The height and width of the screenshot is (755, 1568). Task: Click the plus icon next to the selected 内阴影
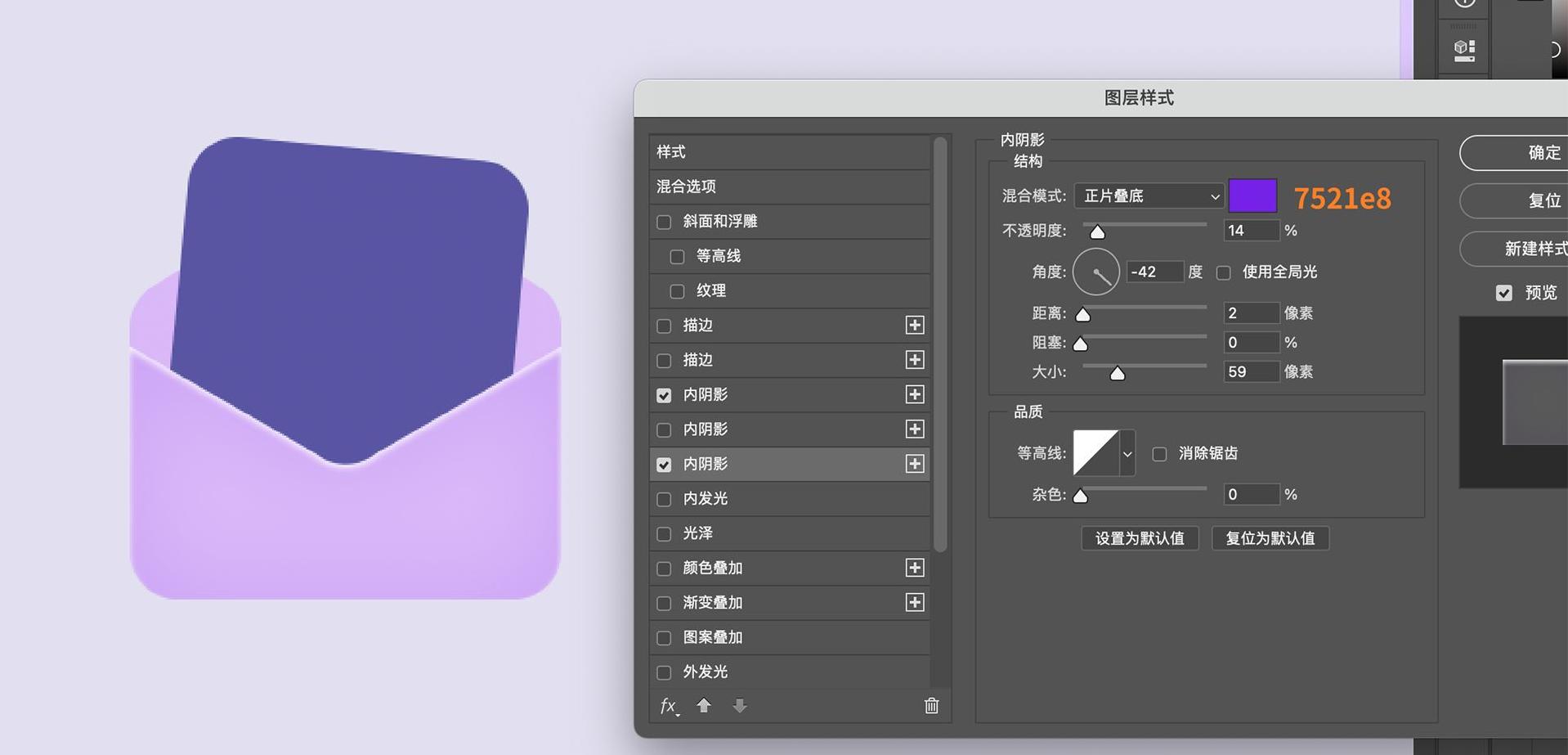[915, 464]
